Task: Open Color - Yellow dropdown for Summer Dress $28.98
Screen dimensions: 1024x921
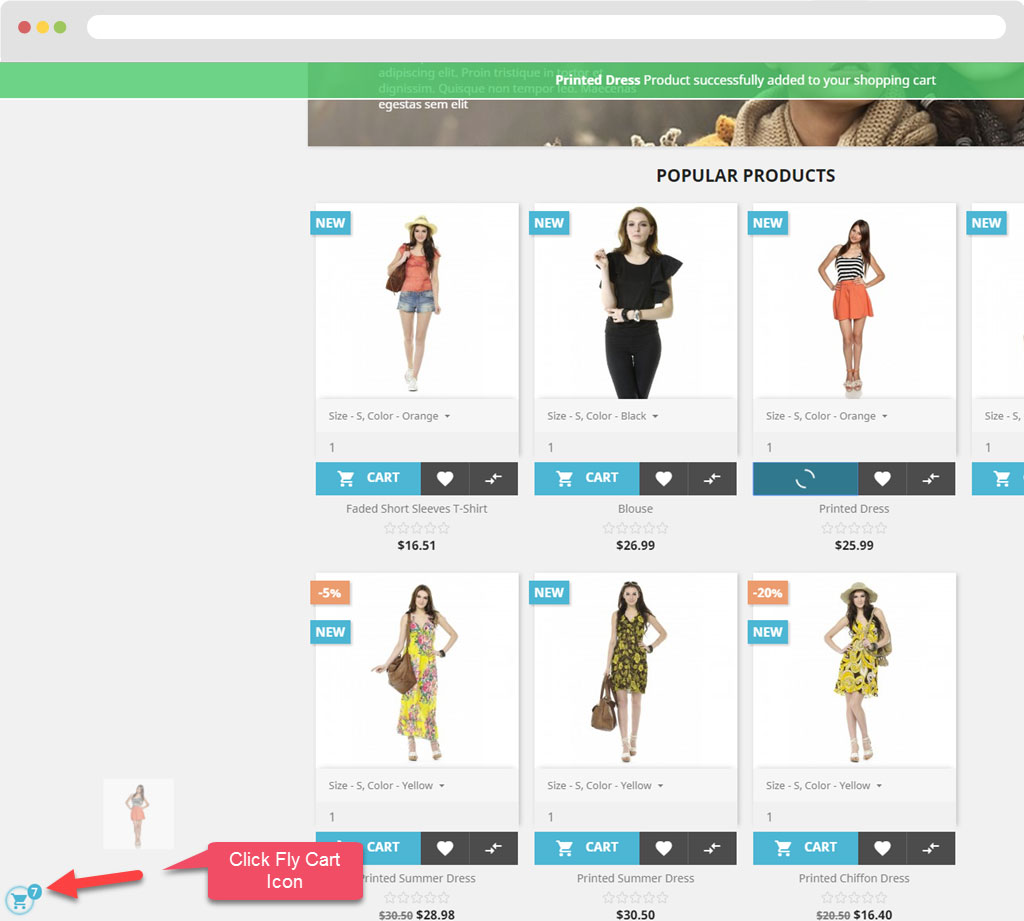Action: 417,786
